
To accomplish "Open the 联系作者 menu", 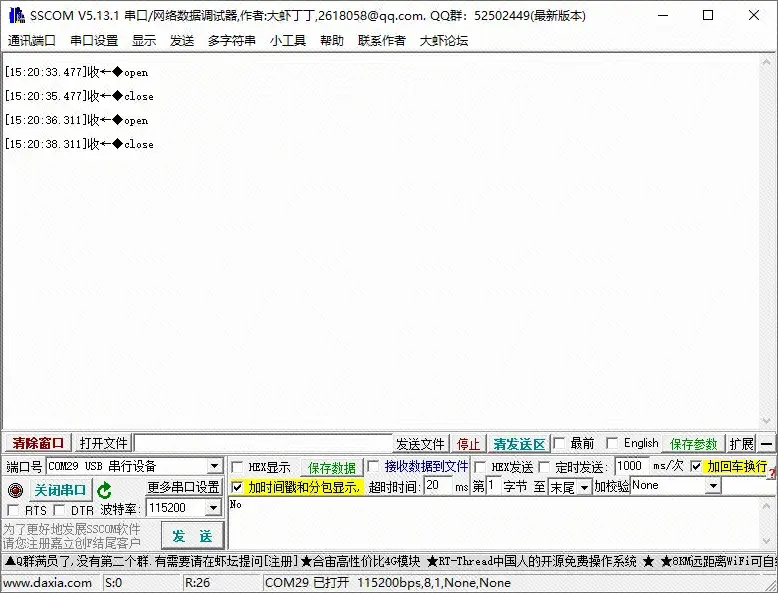I will coord(382,40).
